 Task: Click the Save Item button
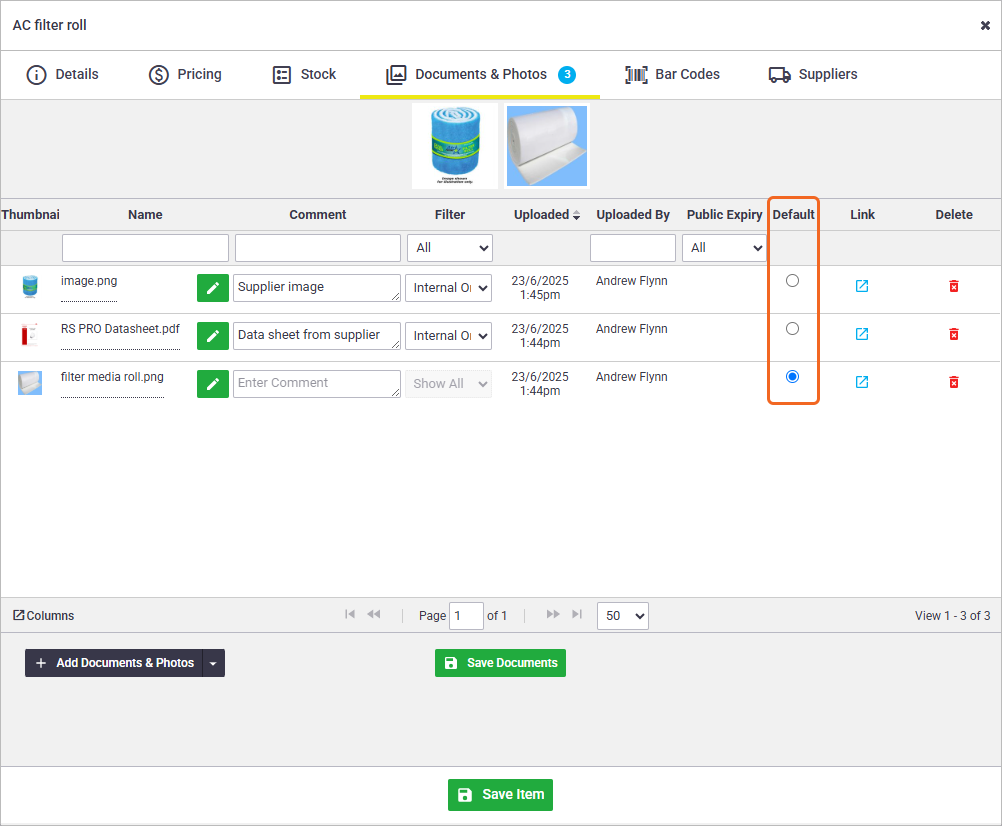500,795
